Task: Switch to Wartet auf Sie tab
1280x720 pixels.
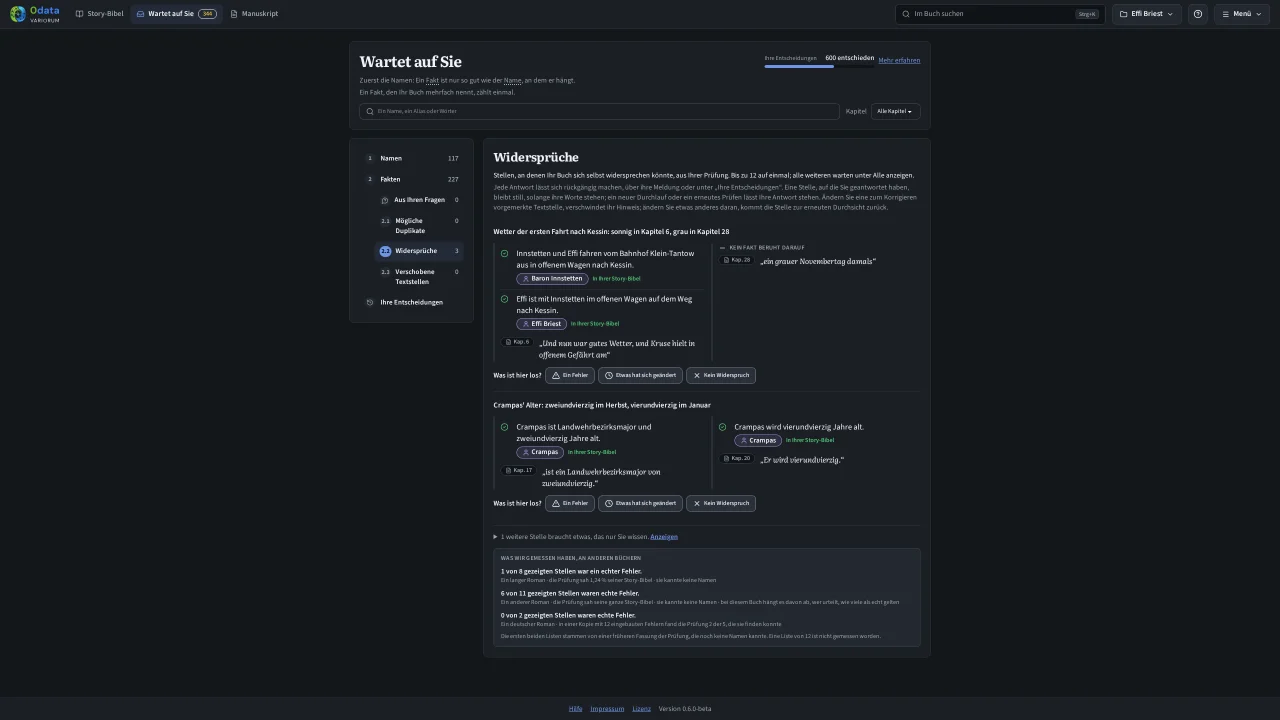Action: 176,14
